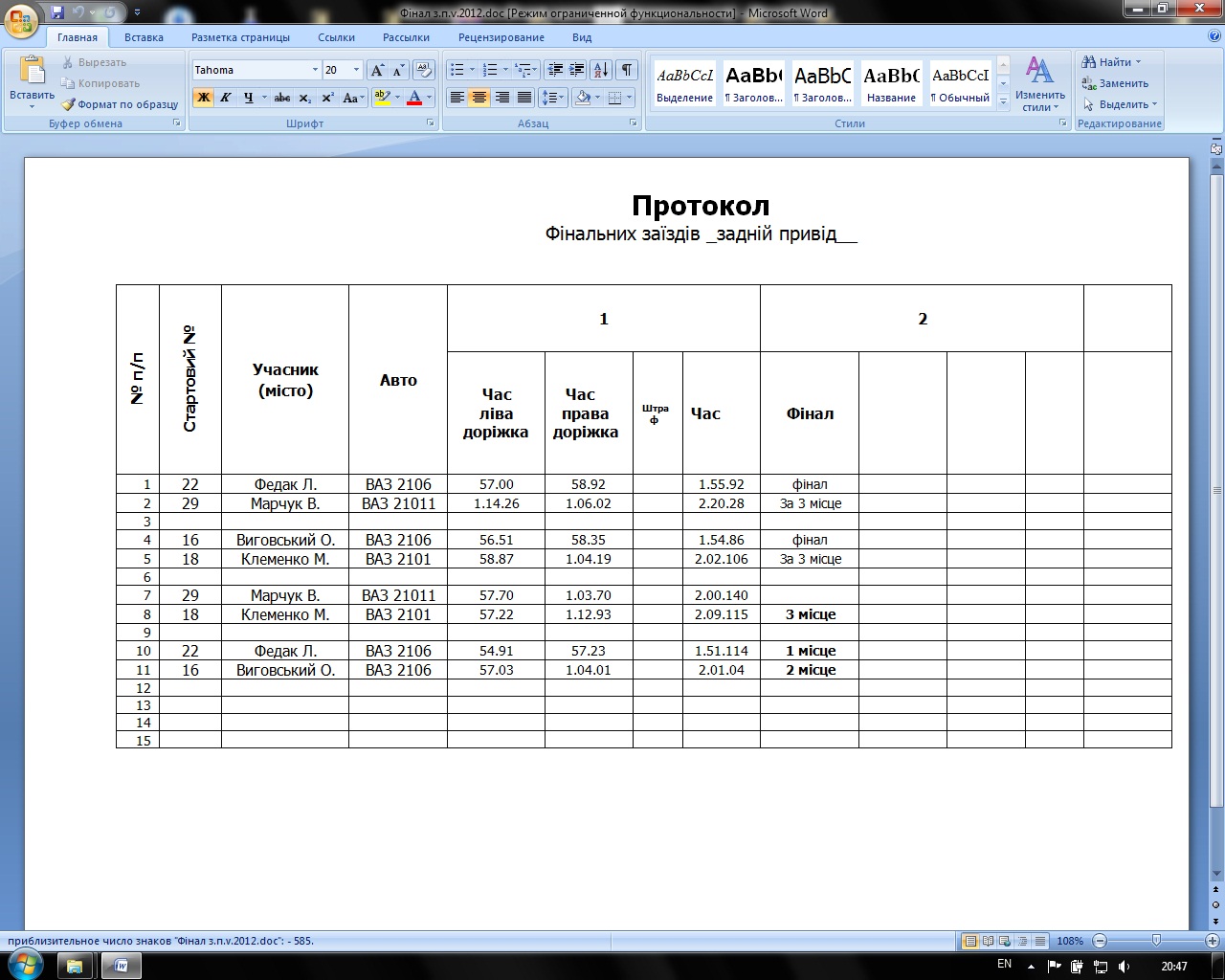The image size is (1225, 980).
Task: Click Выделить (Select) button
Action: [x=1121, y=104]
